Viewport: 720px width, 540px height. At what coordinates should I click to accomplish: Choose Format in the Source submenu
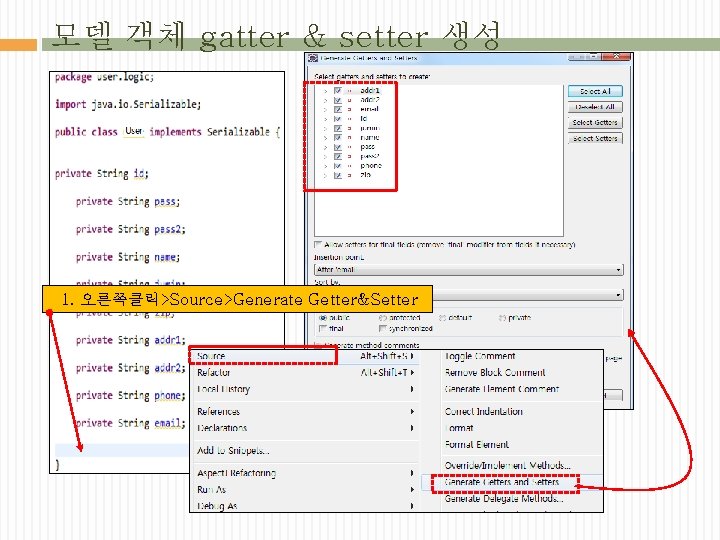[459, 428]
